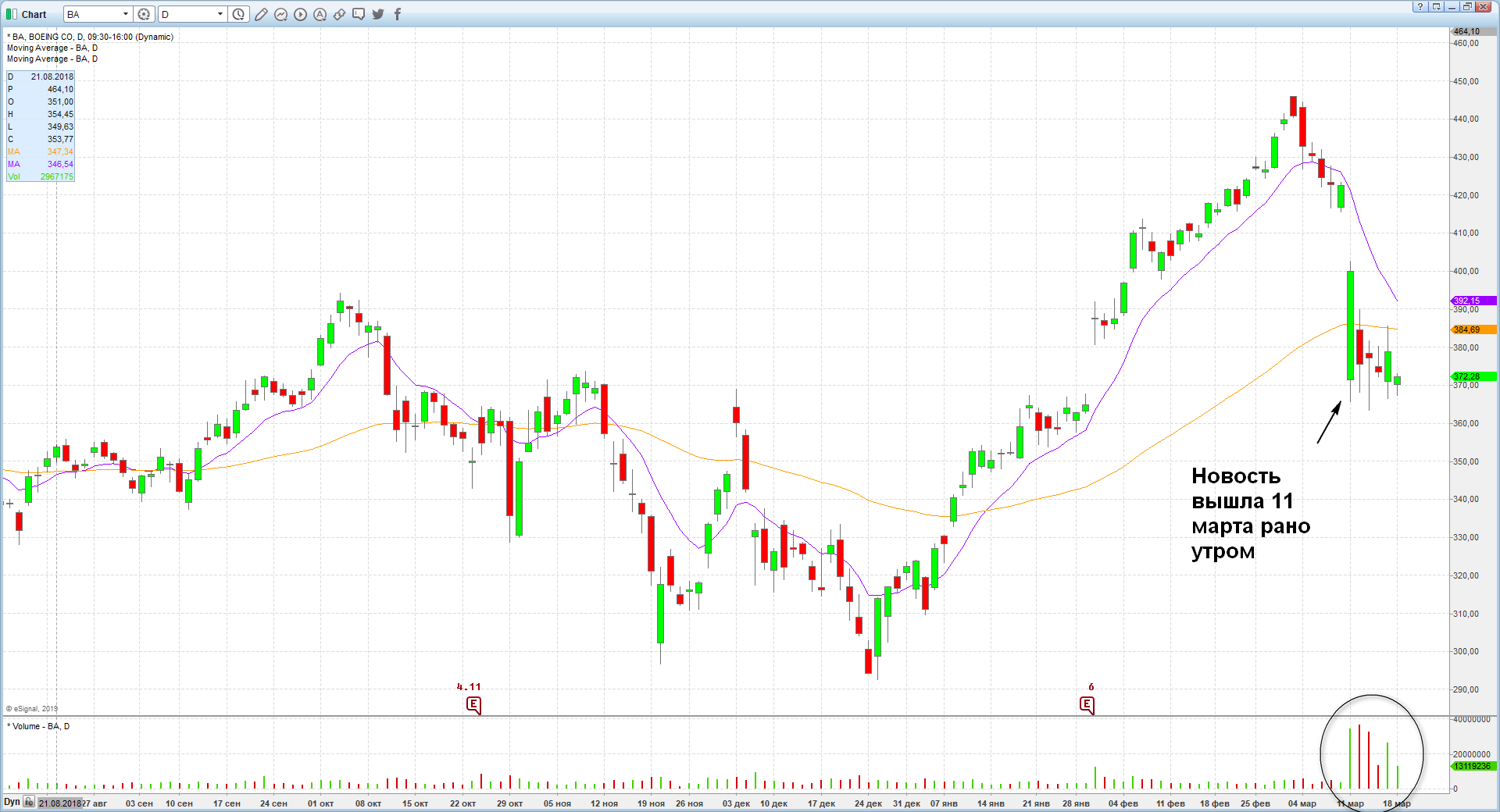
Task: Open the window options dropdown menu
Action: pos(1436,7)
